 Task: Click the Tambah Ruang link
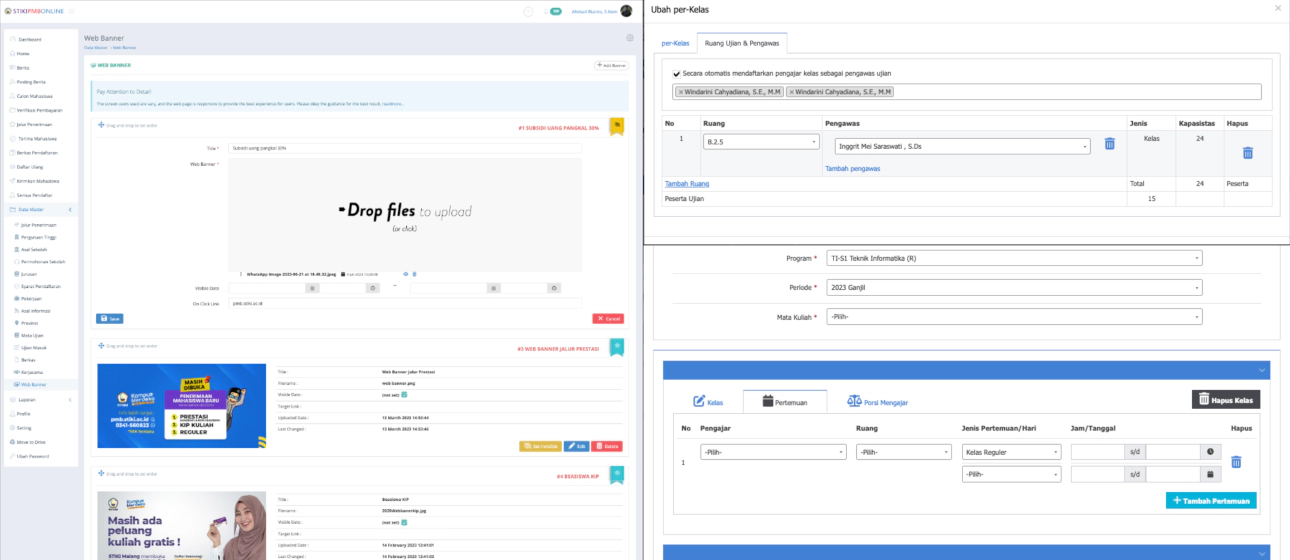click(685, 183)
